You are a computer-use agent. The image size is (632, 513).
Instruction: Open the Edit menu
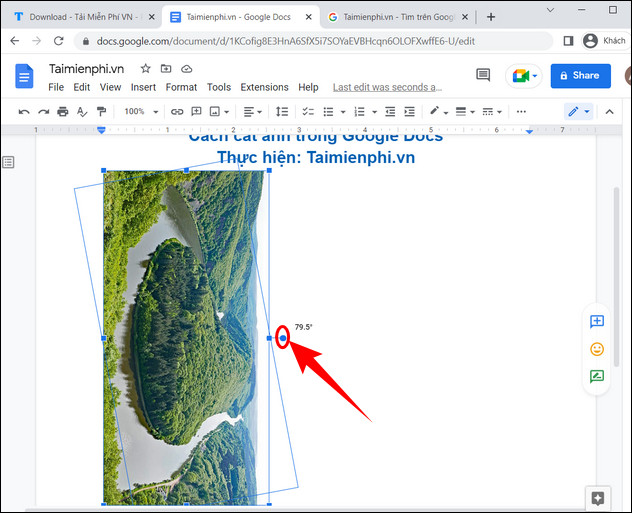(82, 87)
